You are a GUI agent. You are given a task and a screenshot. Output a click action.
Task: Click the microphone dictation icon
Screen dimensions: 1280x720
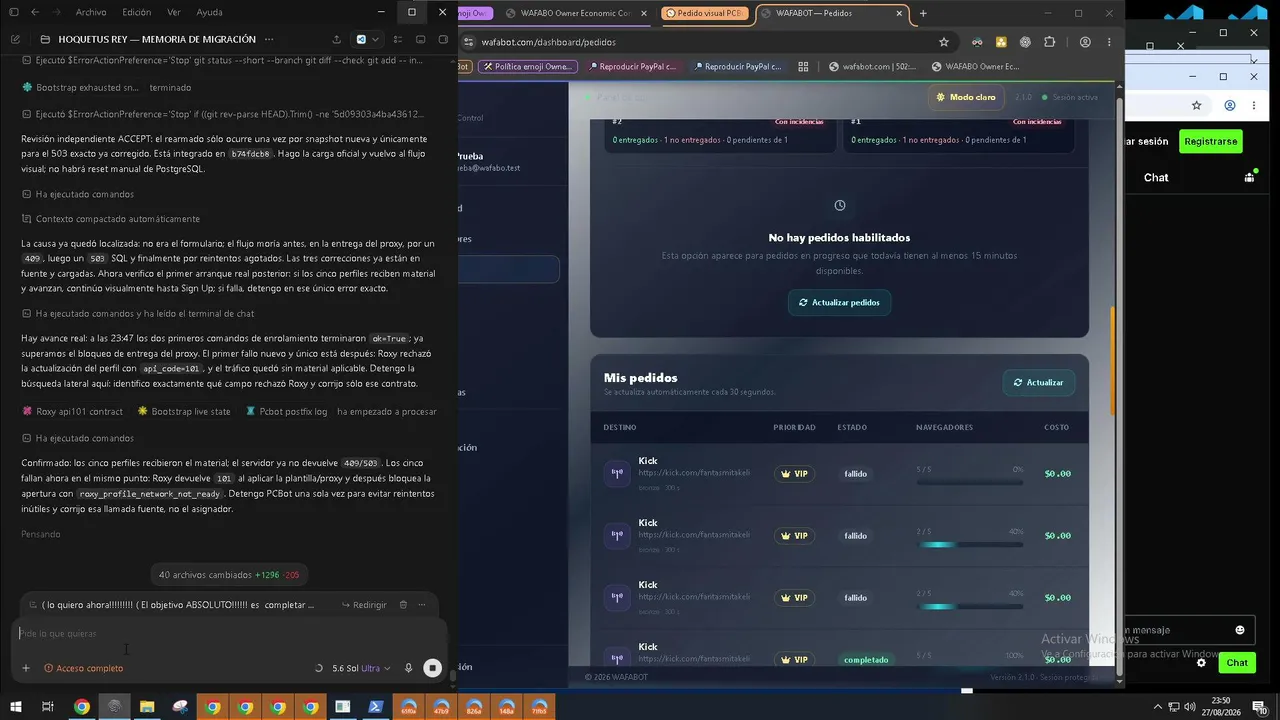pyautogui.click(x=408, y=668)
